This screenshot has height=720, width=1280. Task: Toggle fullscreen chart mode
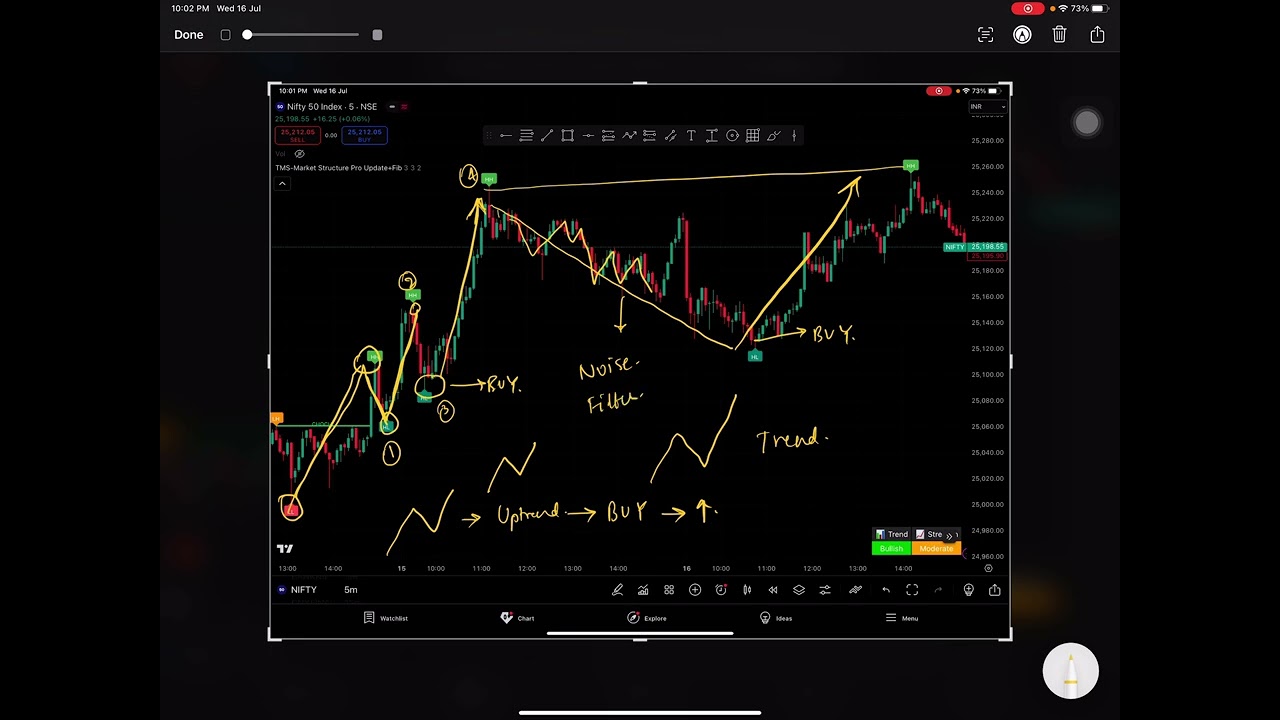(x=912, y=590)
